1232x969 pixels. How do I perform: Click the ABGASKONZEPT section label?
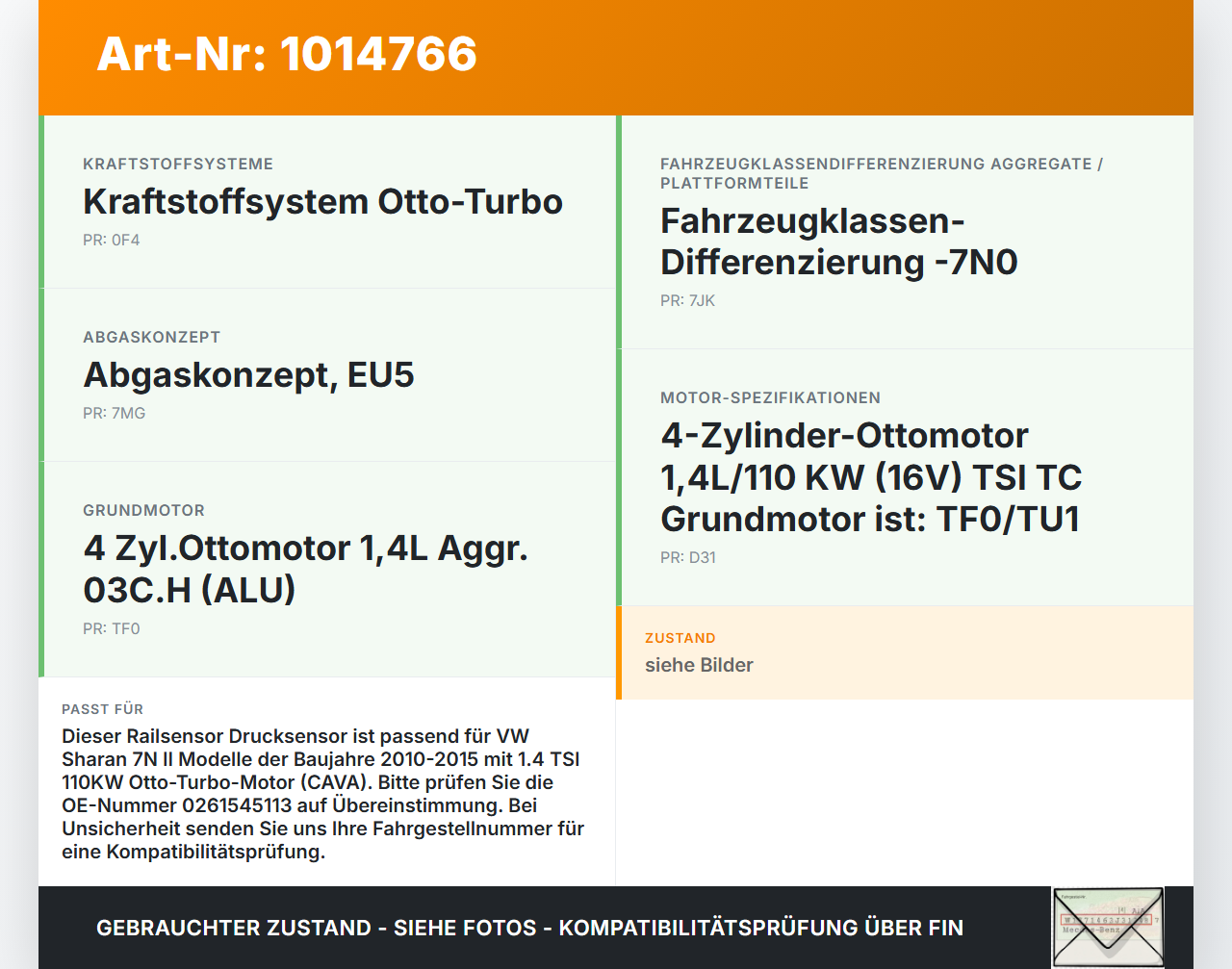150,337
